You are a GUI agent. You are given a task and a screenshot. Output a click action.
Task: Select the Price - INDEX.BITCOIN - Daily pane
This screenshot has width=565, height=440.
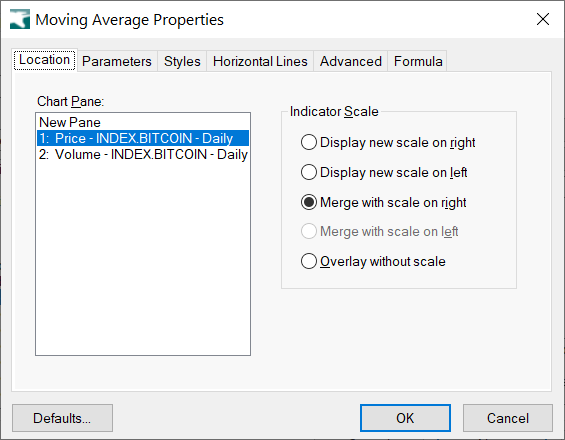(x=143, y=138)
